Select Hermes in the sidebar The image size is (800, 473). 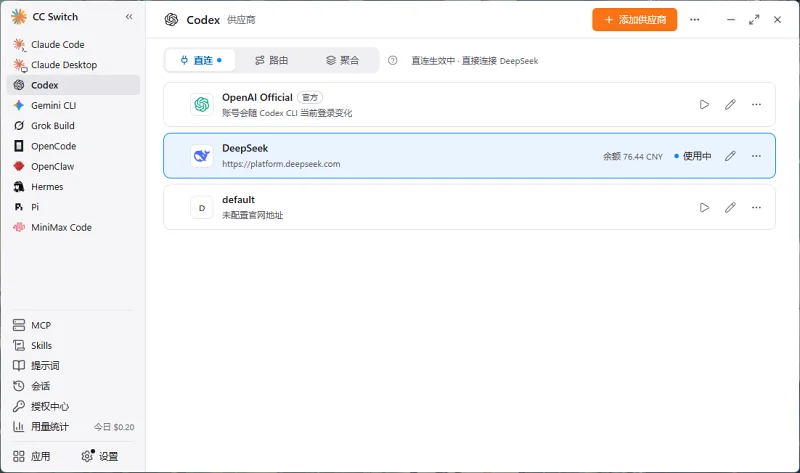(73, 187)
